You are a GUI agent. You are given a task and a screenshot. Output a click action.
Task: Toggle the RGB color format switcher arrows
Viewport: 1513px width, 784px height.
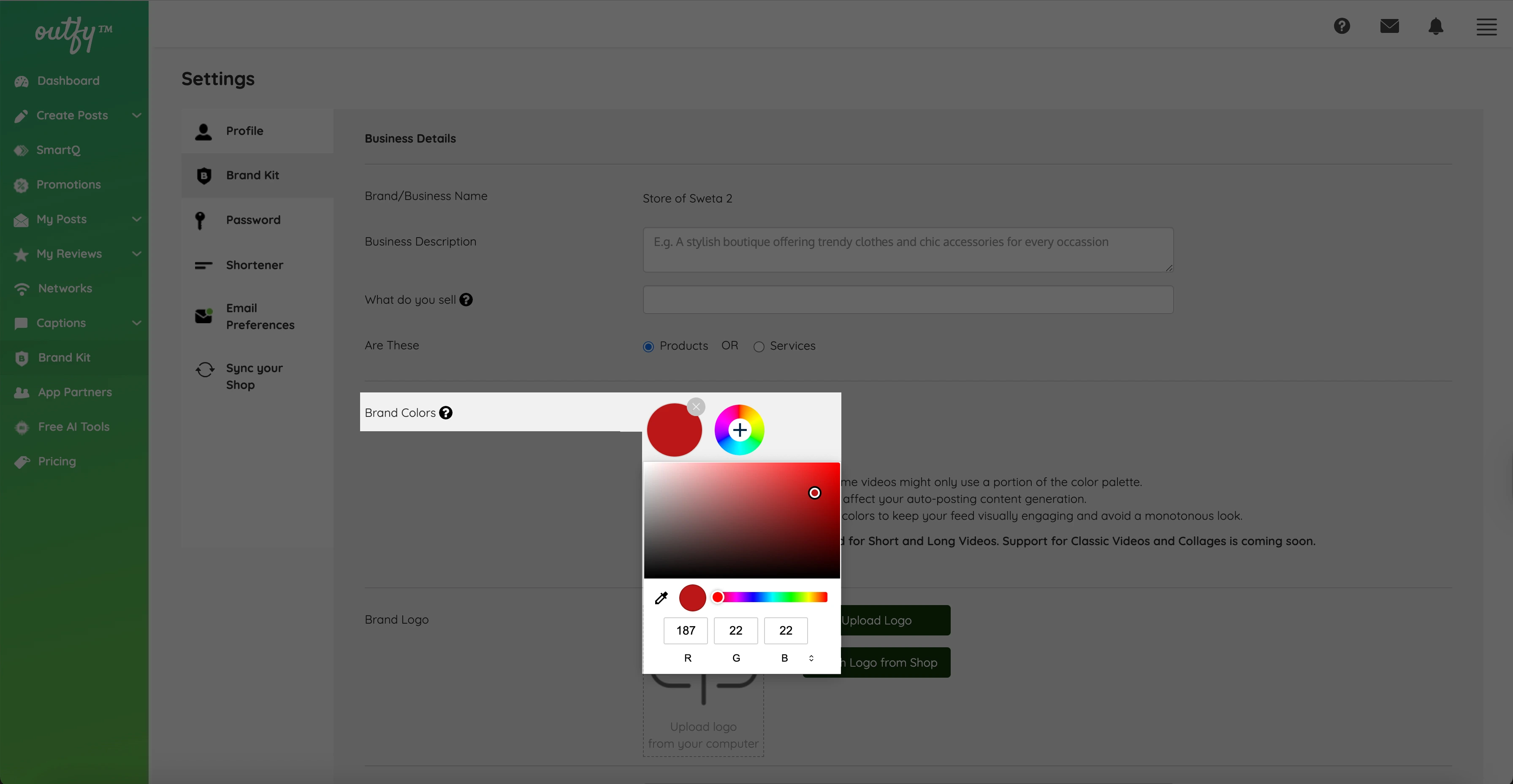pyautogui.click(x=811, y=658)
